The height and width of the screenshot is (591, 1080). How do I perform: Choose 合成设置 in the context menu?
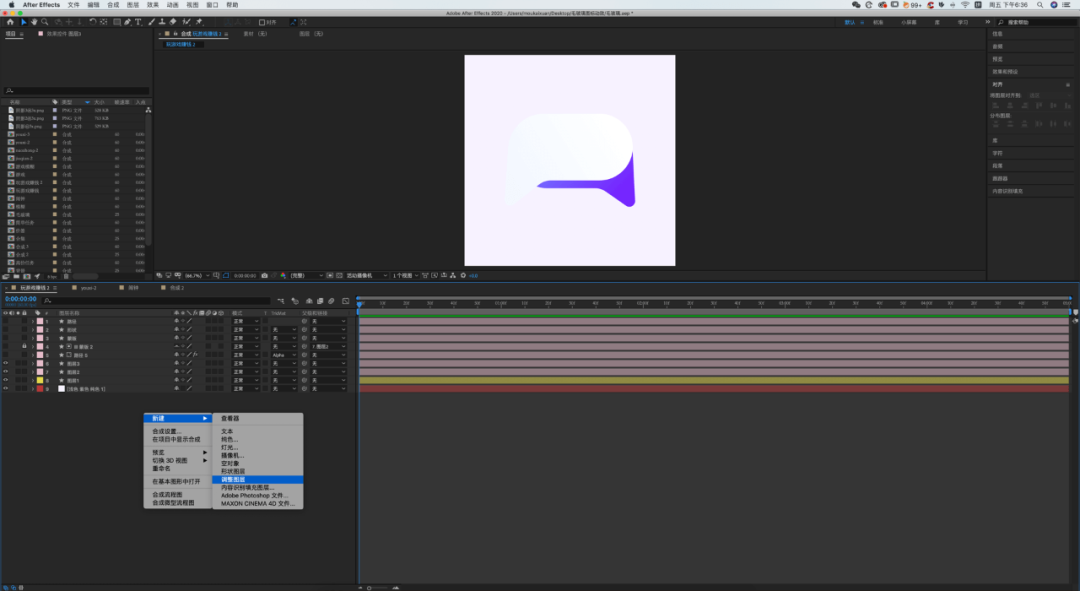167,431
